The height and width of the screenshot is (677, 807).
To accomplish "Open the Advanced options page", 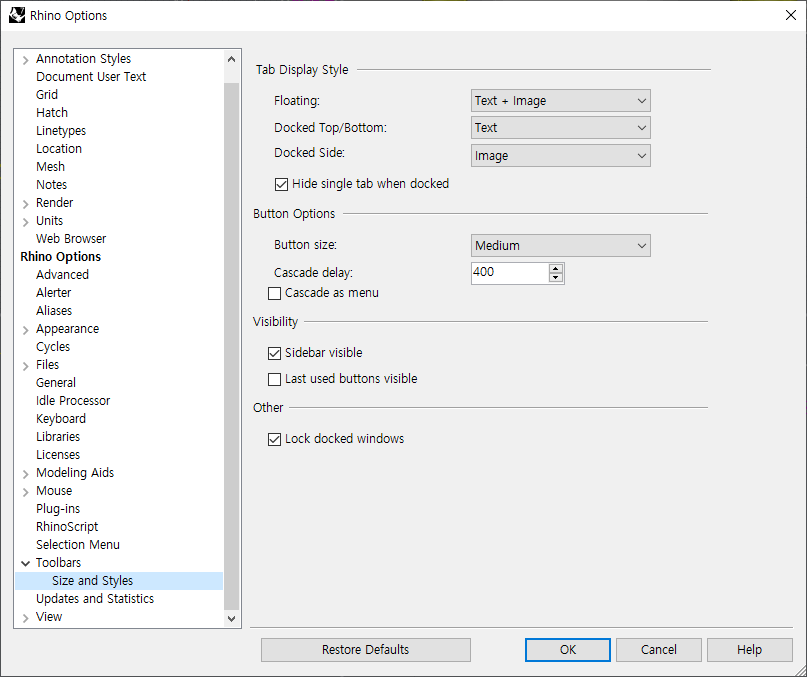I will coord(62,275).
